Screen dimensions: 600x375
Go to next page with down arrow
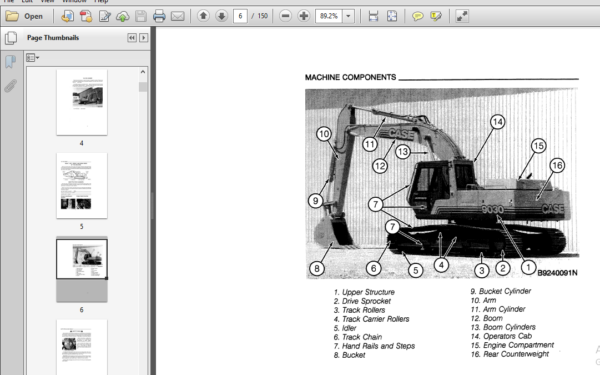(x=222, y=16)
